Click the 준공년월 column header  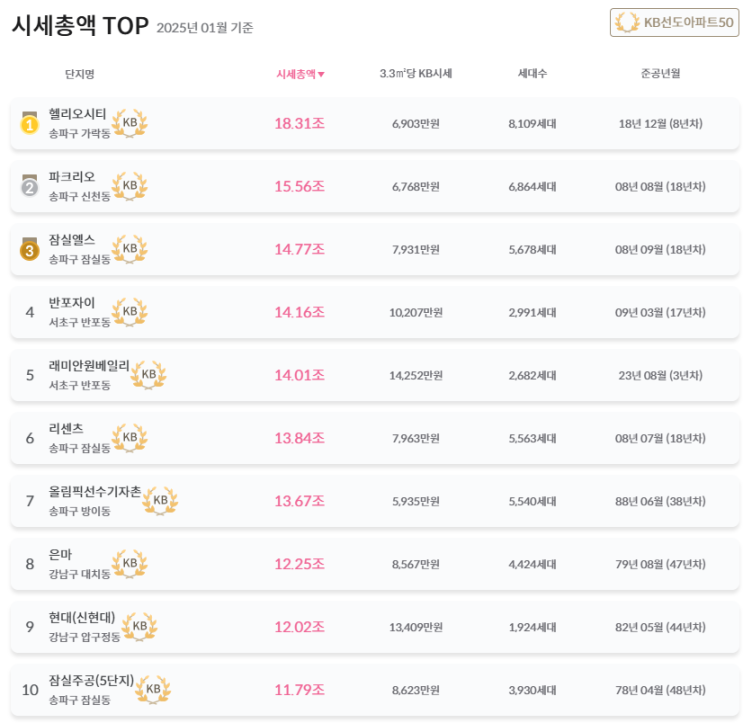click(660, 74)
